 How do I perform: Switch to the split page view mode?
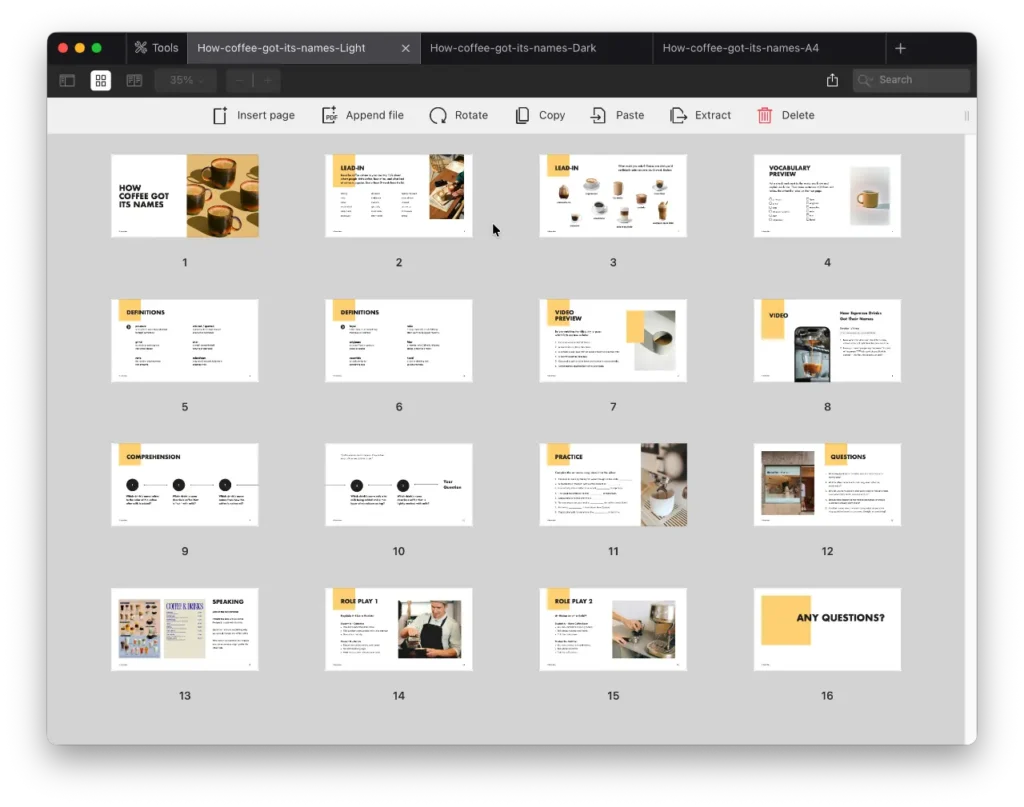point(134,80)
